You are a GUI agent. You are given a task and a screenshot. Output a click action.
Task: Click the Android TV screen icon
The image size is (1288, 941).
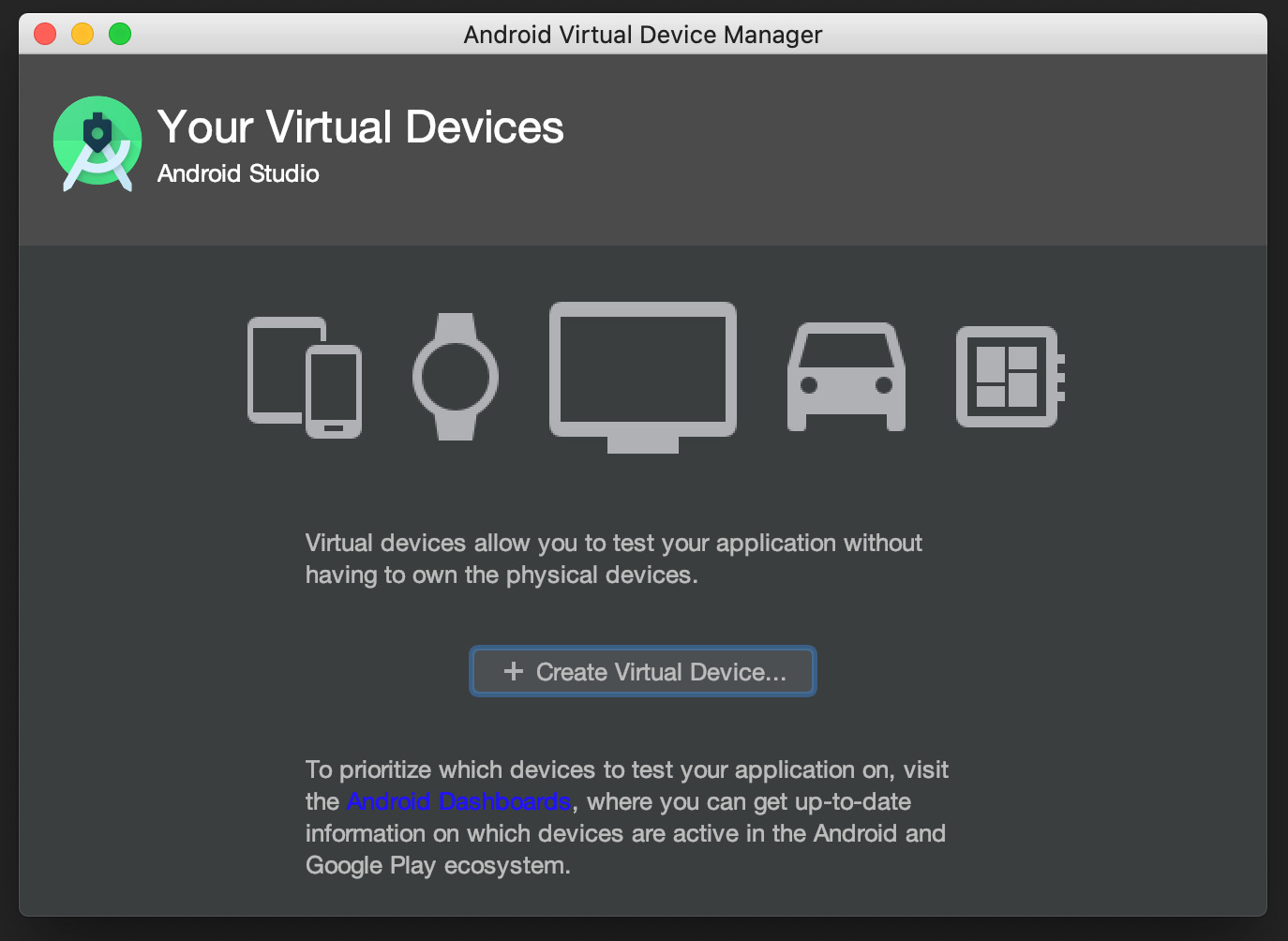point(643,377)
